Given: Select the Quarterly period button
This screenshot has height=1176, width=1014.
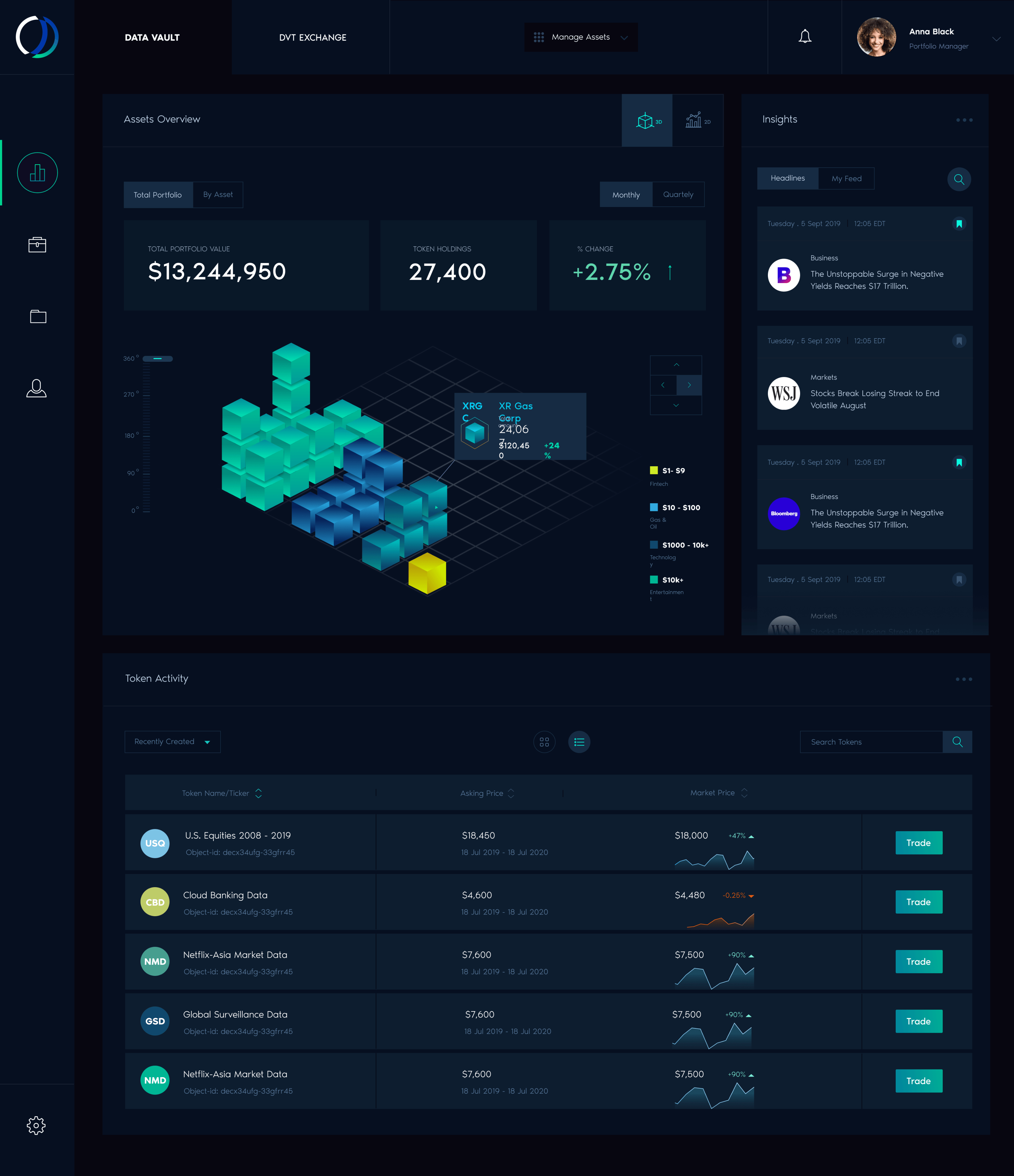Looking at the screenshot, I should (x=678, y=195).
